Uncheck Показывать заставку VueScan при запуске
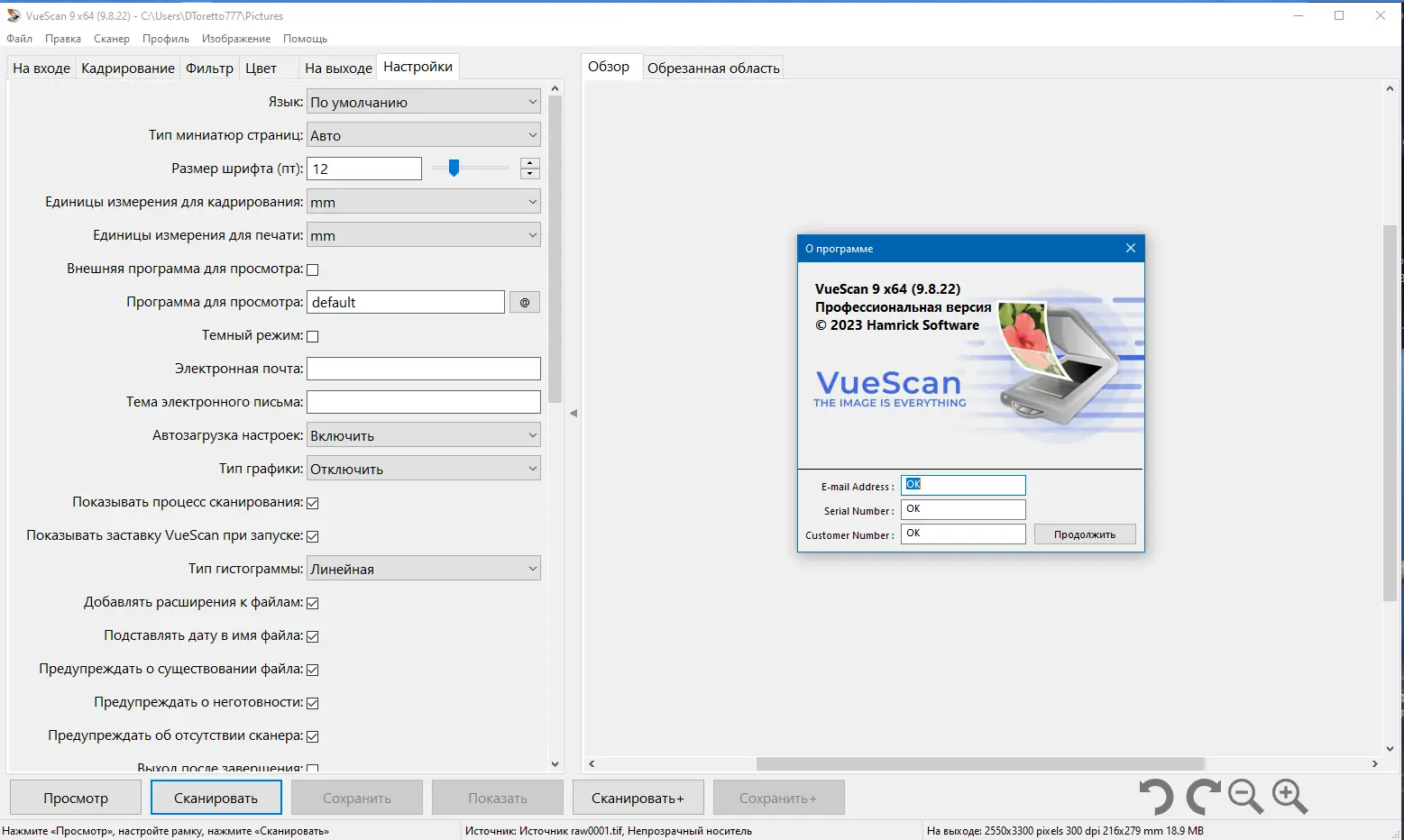Screen dimensions: 1404x840 pyautogui.click(x=313, y=536)
